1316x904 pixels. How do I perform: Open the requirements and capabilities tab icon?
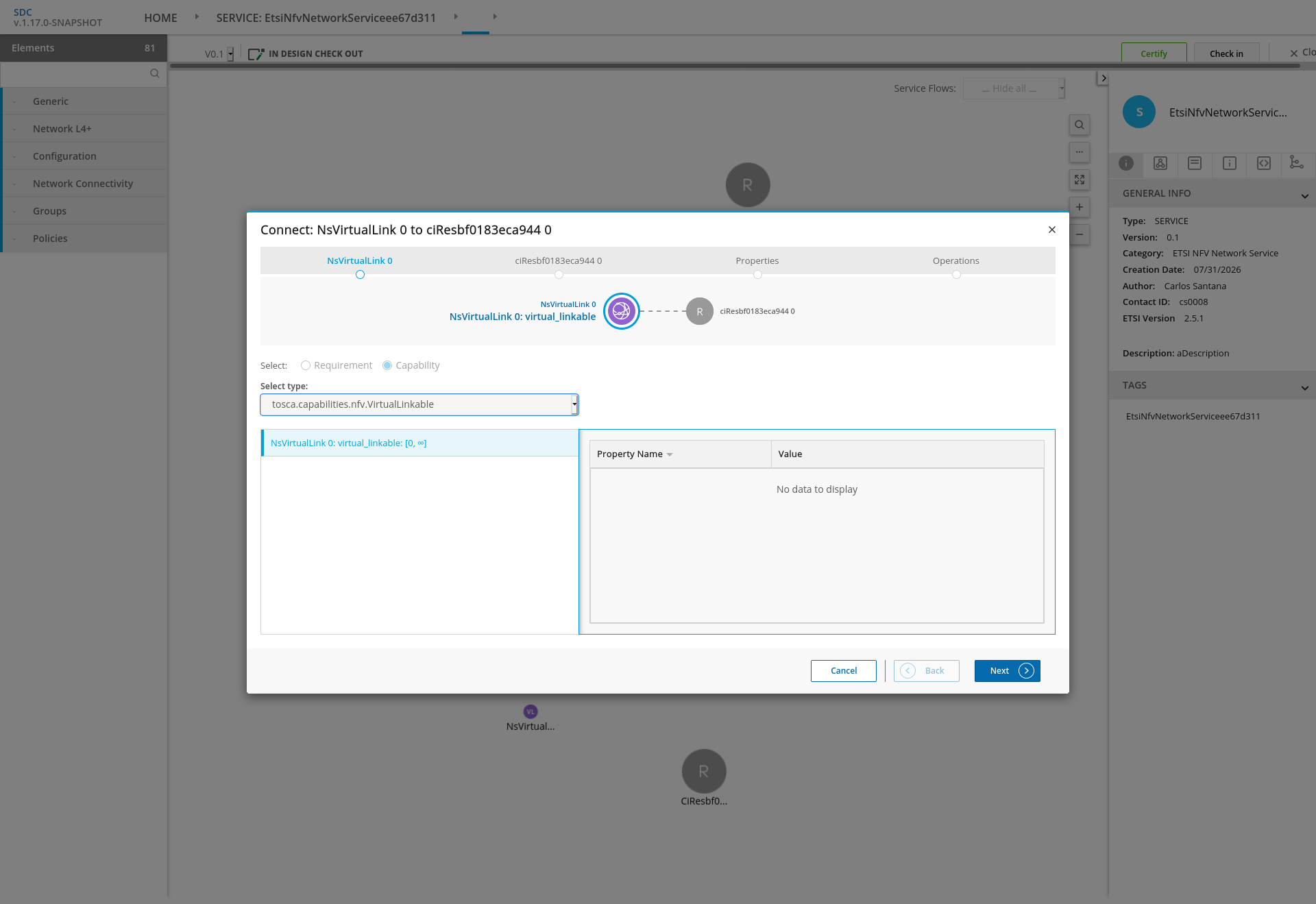[1297, 162]
